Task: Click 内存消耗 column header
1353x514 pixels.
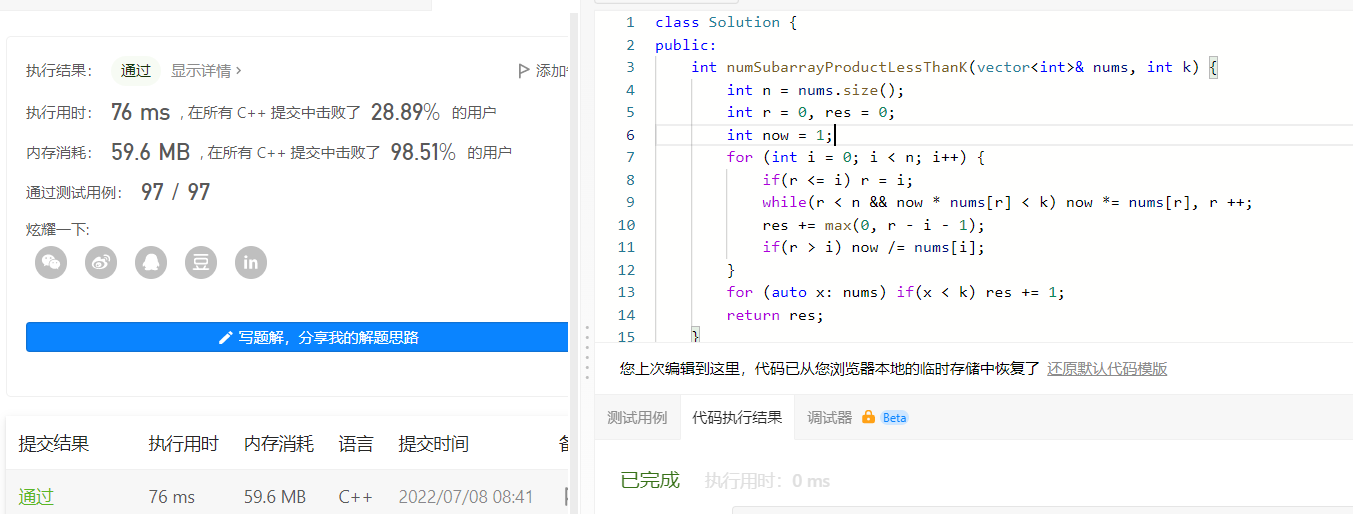Action: tap(279, 444)
